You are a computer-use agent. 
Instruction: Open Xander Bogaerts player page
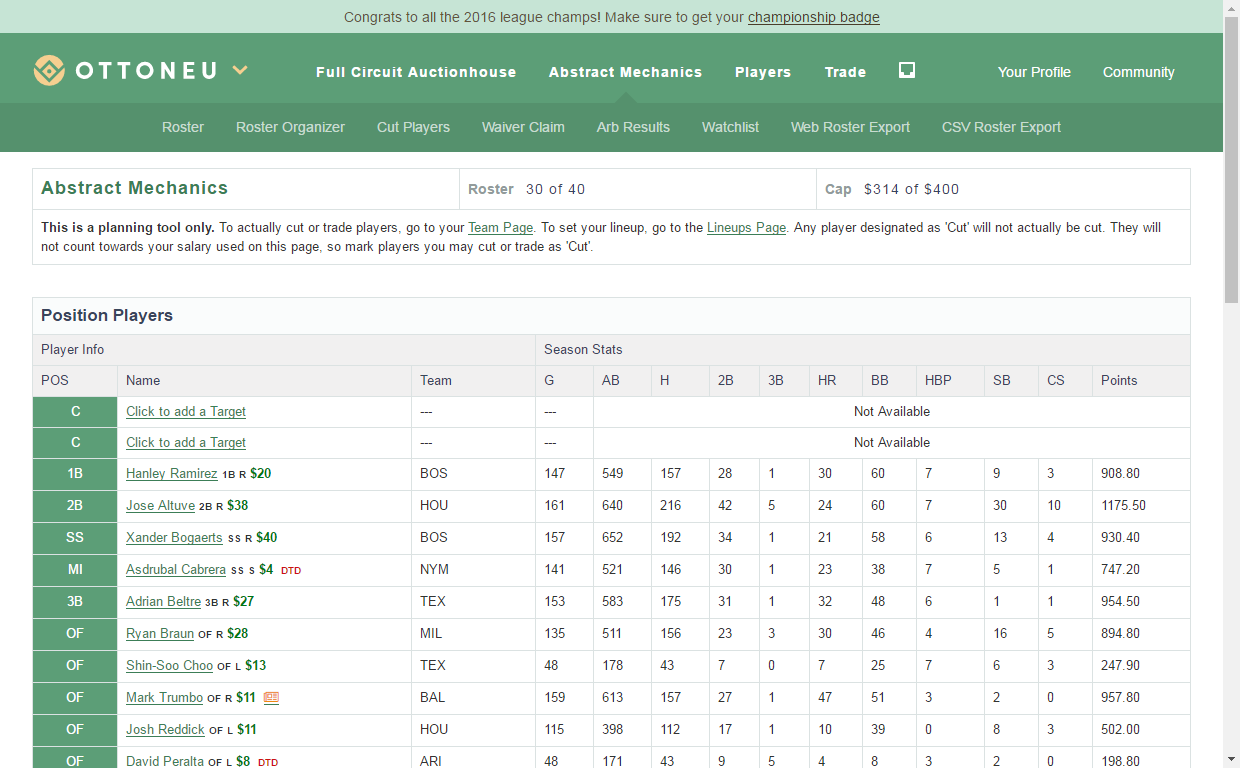(174, 538)
